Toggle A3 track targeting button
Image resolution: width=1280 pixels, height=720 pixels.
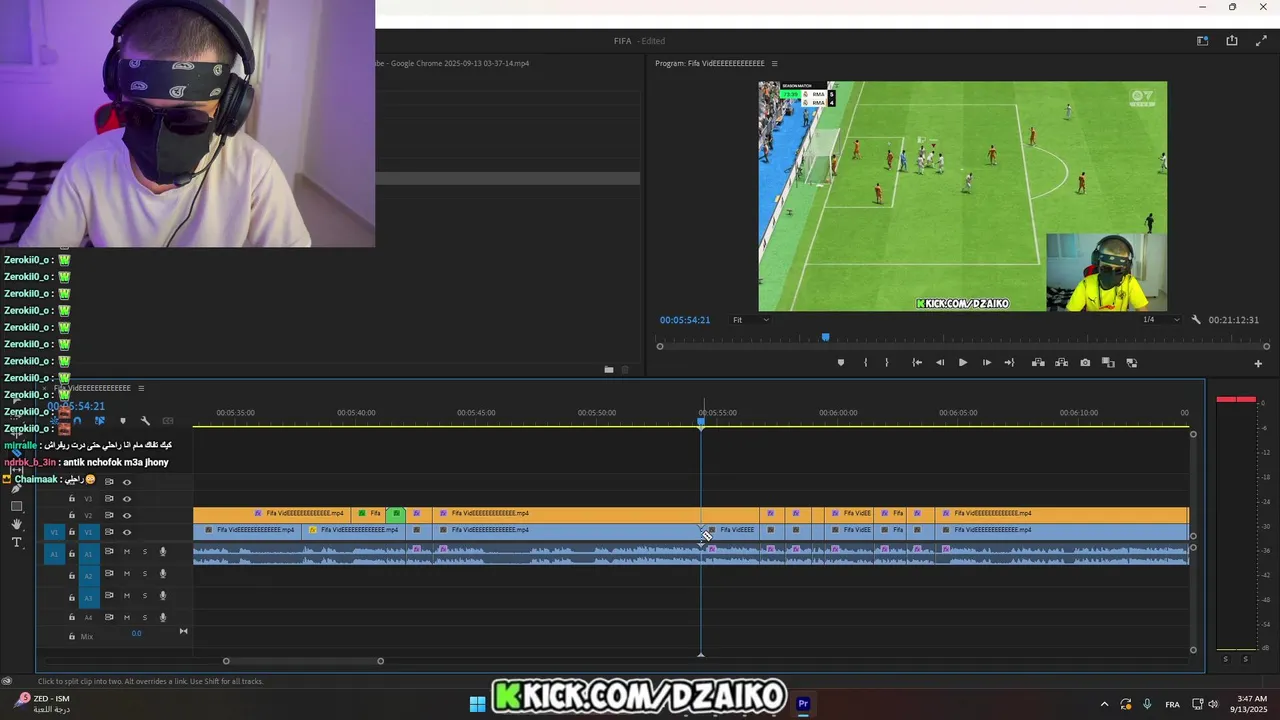coord(88,597)
